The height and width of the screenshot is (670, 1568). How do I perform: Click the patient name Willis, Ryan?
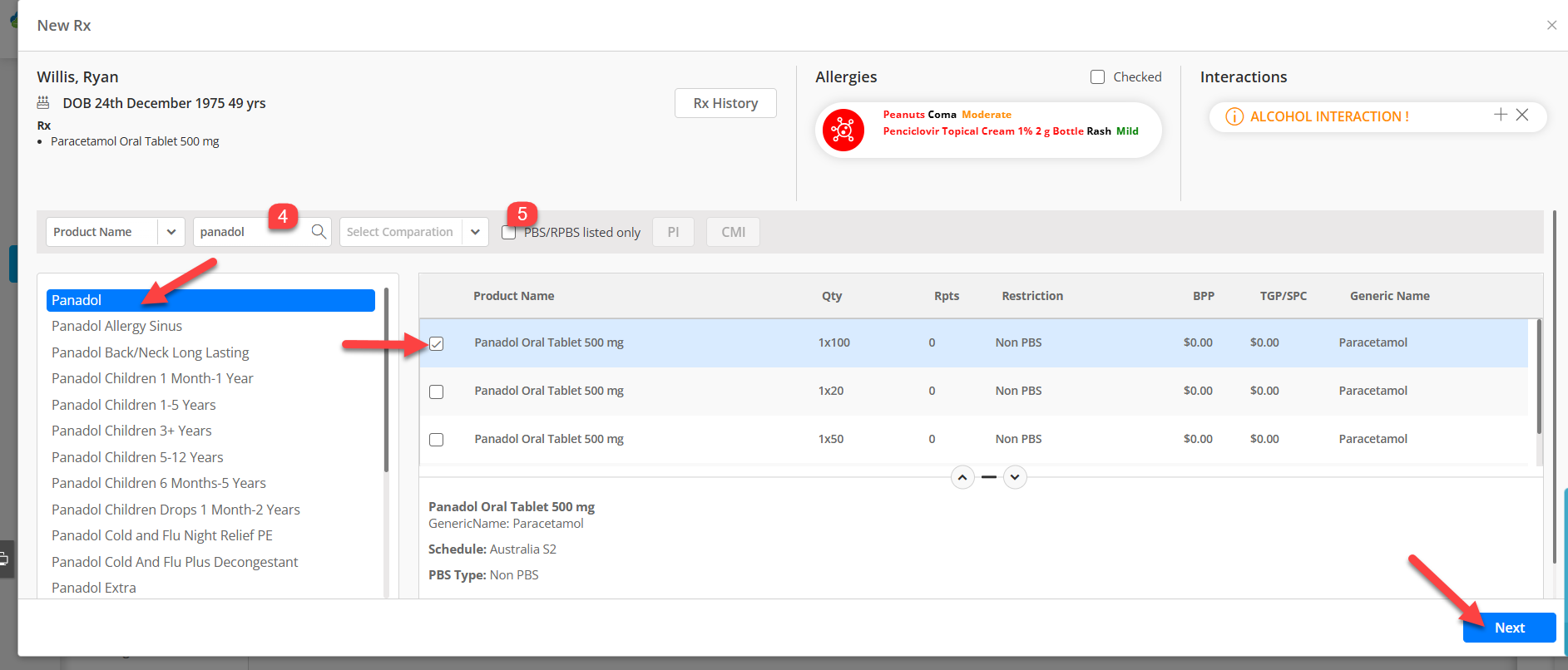click(x=77, y=76)
